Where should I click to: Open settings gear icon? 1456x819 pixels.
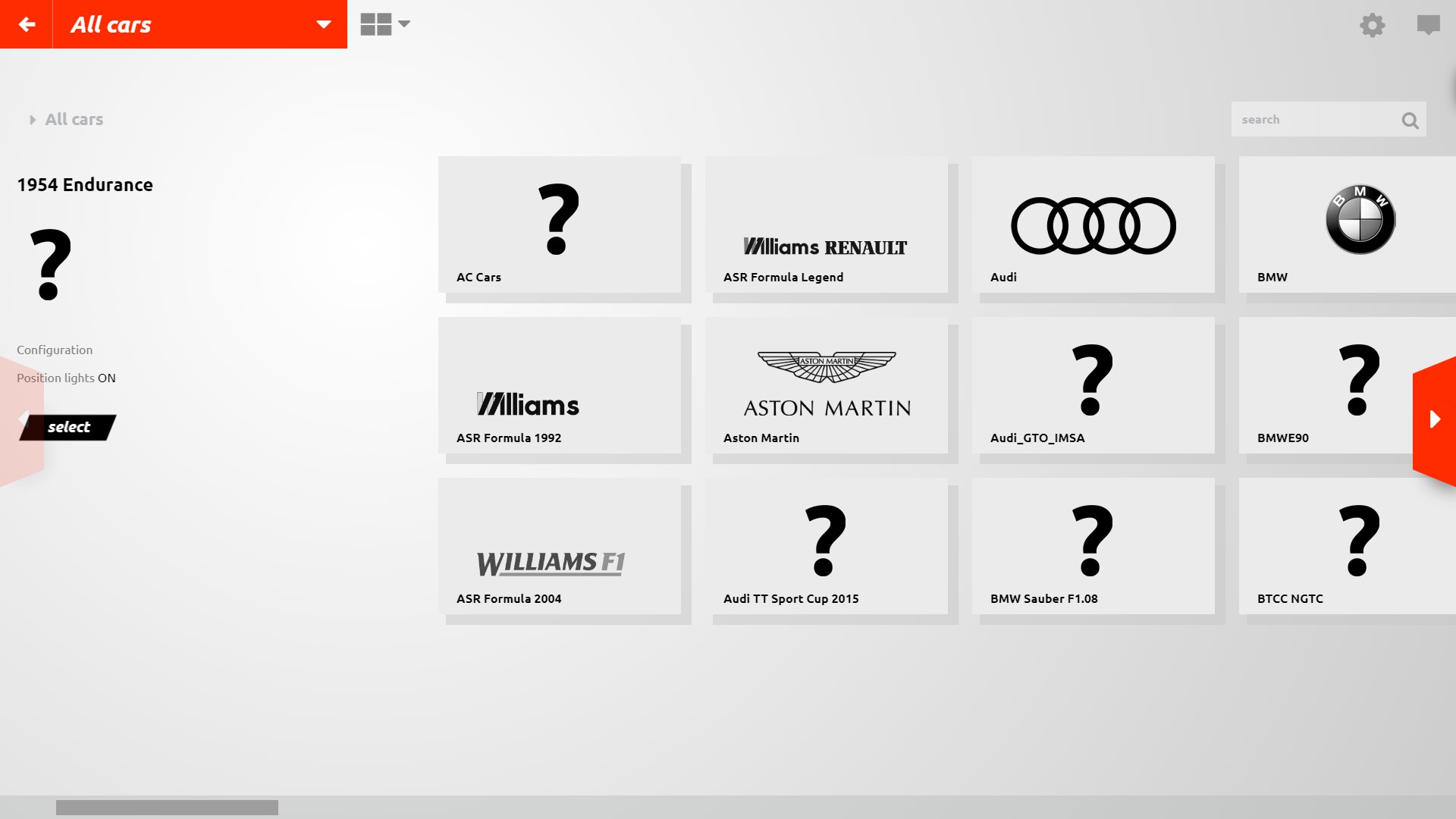pos(1372,25)
